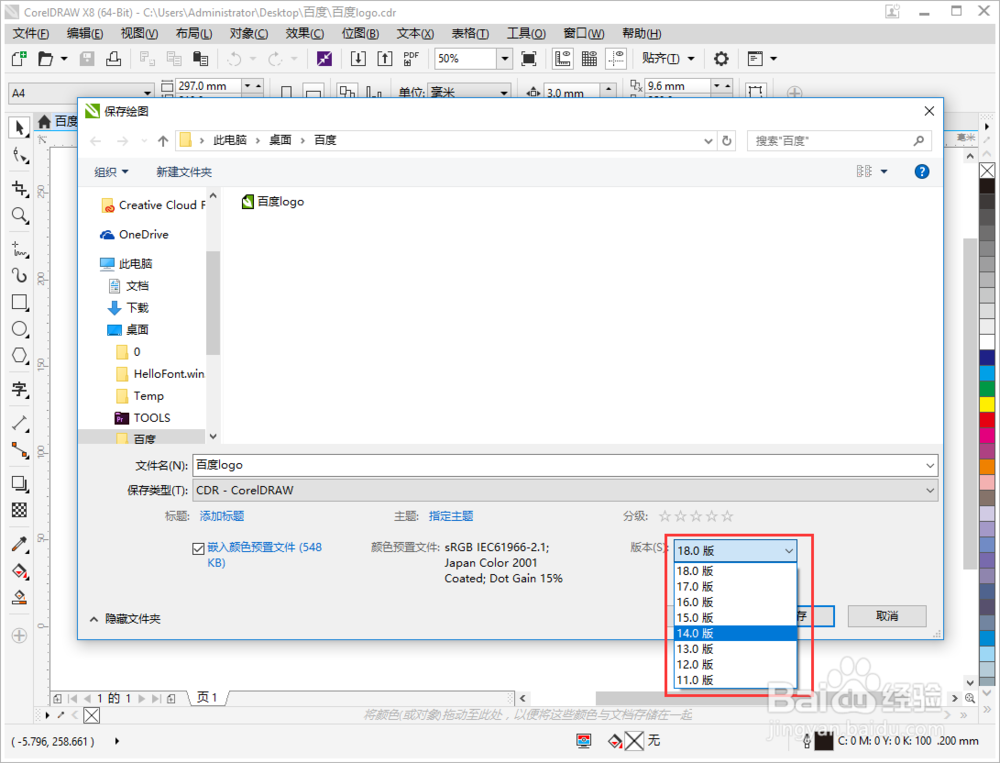The width and height of the screenshot is (1000, 763).
Task: Select the Zoom magnifier tool
Action: point(19,216)
